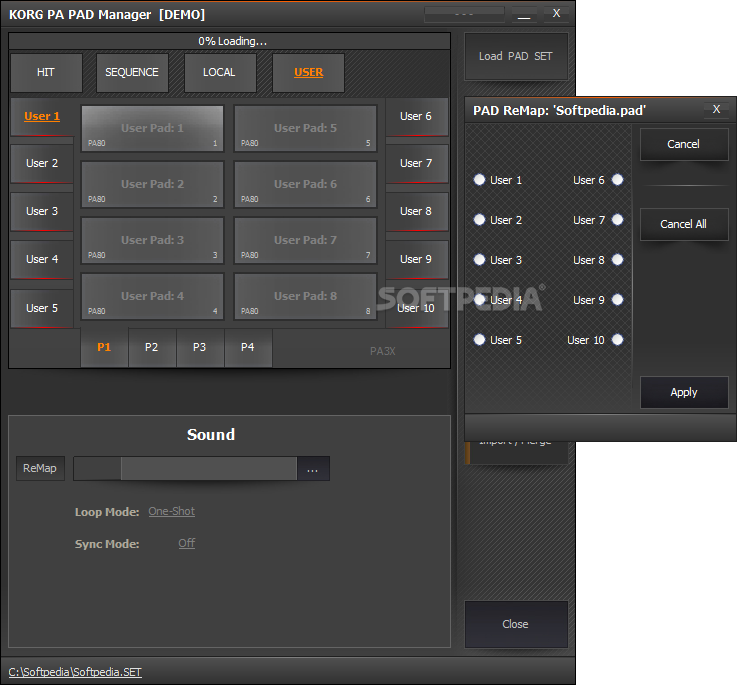Open the SEQUENCE pad category tab
The image size is (737, 685).
(x=132, y=72)
